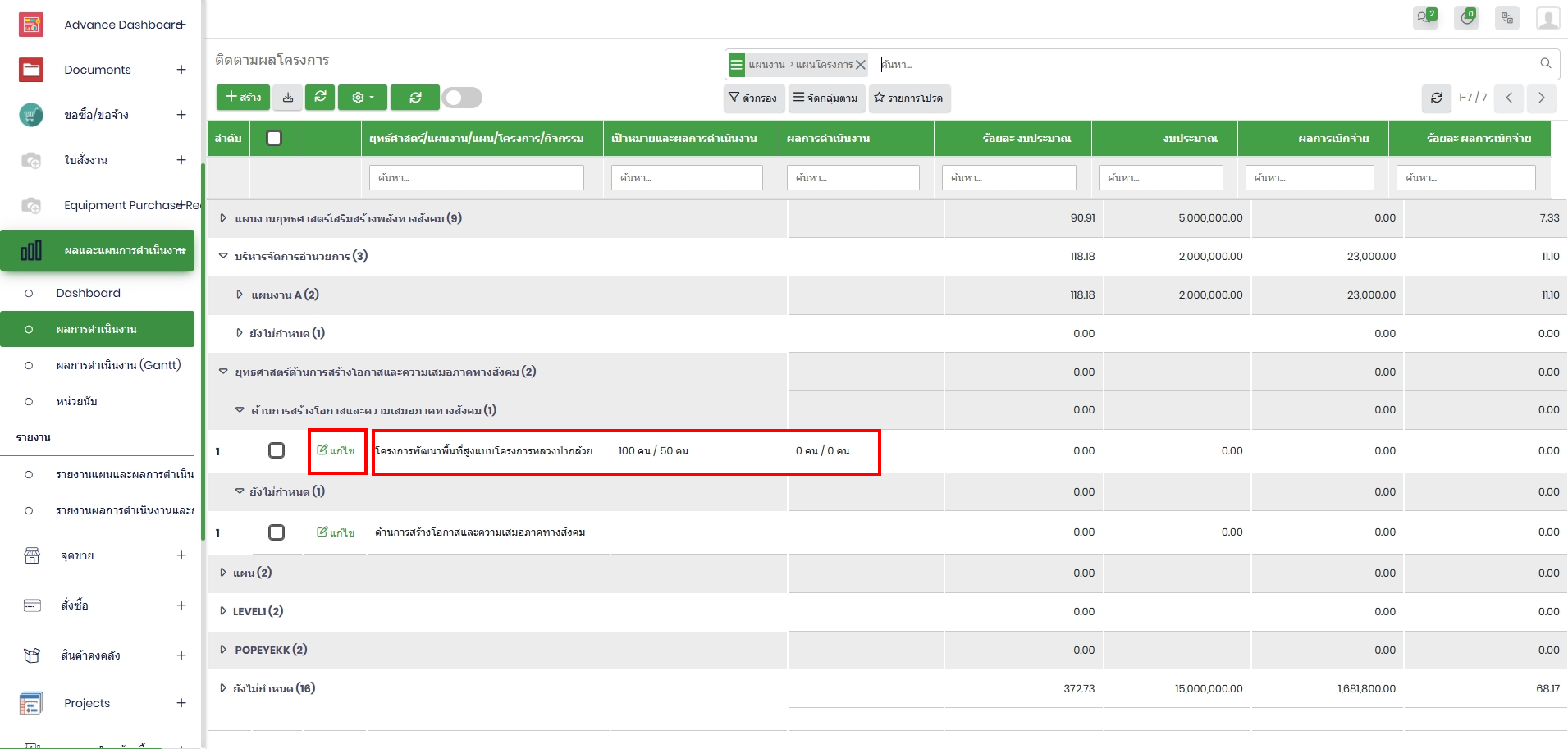
Task: Tick the select-all checkbox in table header
Action: click(x=274, y=138)
